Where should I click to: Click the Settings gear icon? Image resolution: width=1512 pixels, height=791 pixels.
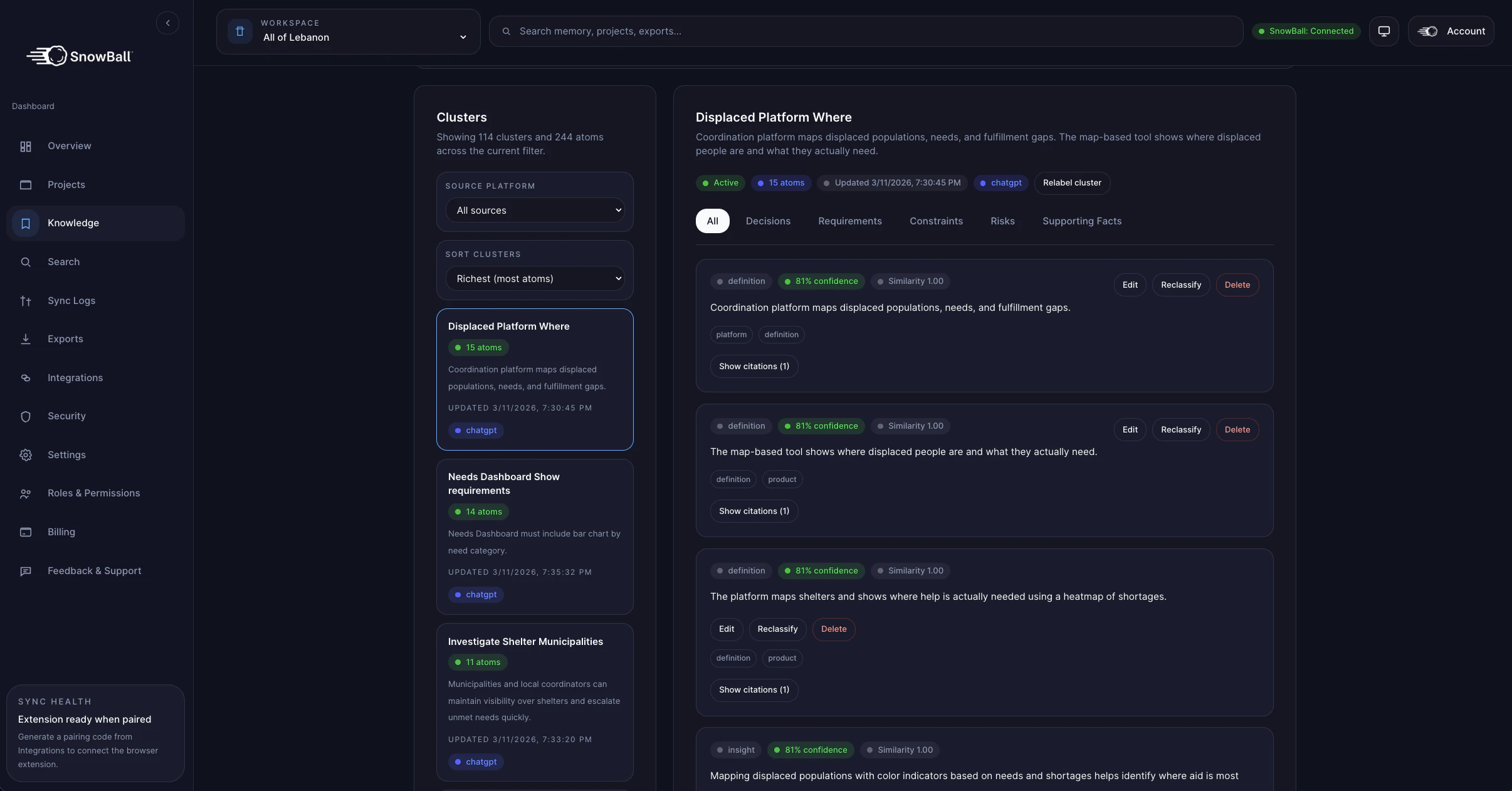(26, 455)
